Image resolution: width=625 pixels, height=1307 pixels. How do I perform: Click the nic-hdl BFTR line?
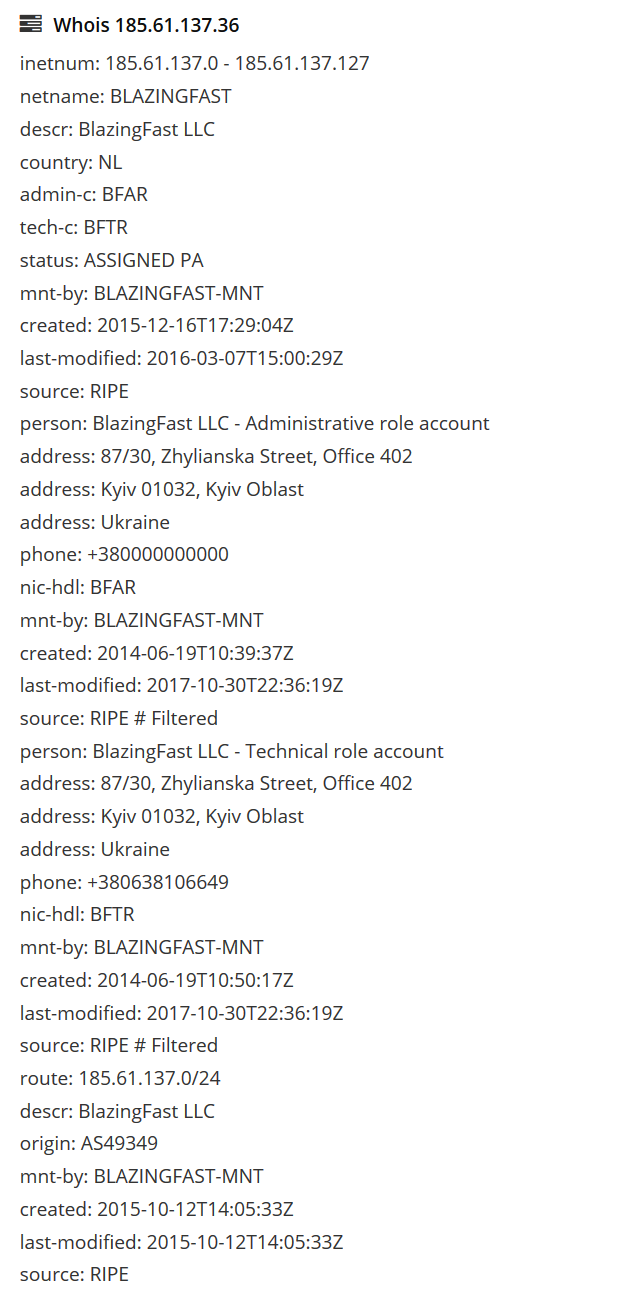(x=77, y=914)
